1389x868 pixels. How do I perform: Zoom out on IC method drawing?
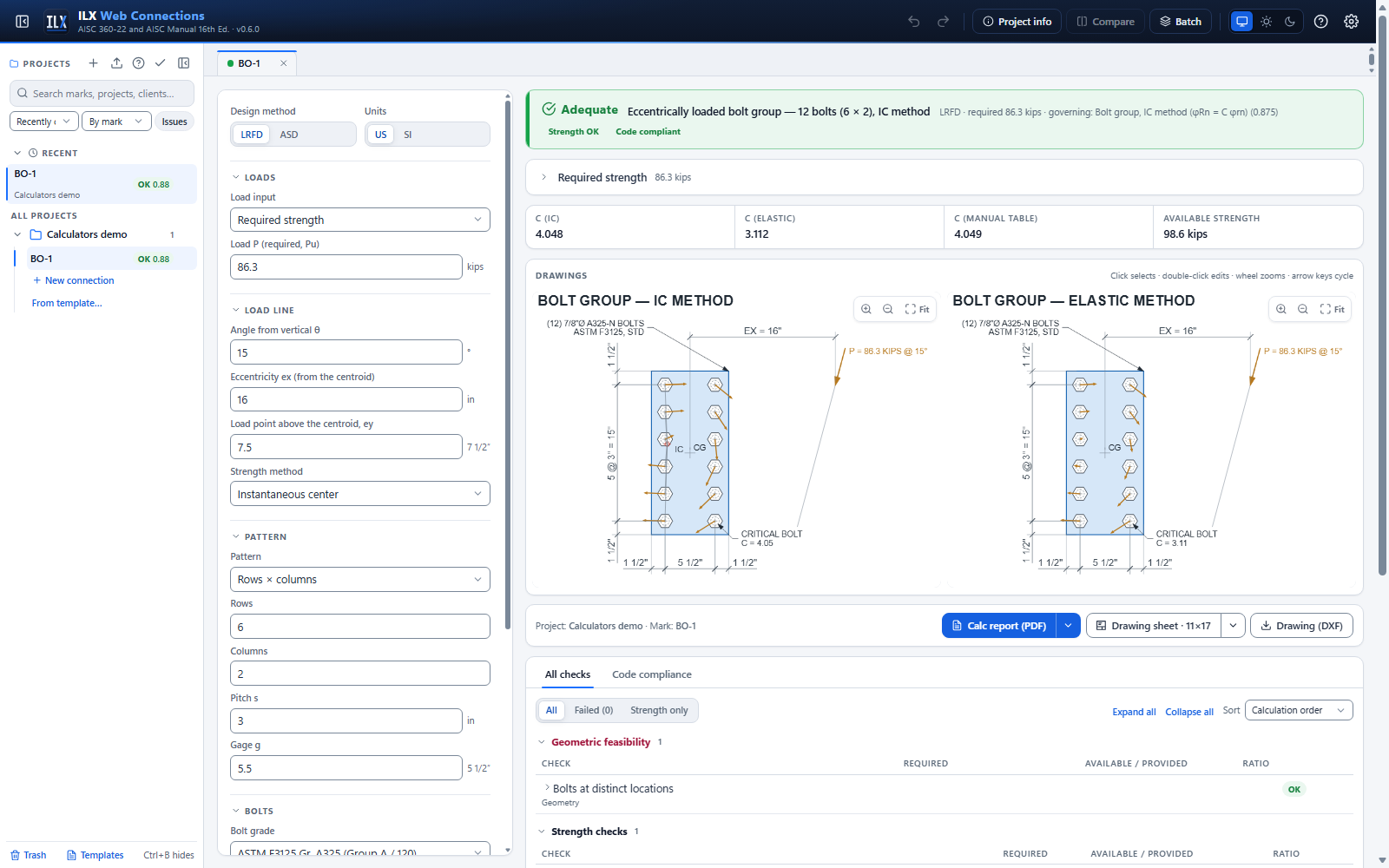click(x=888, y=309)
